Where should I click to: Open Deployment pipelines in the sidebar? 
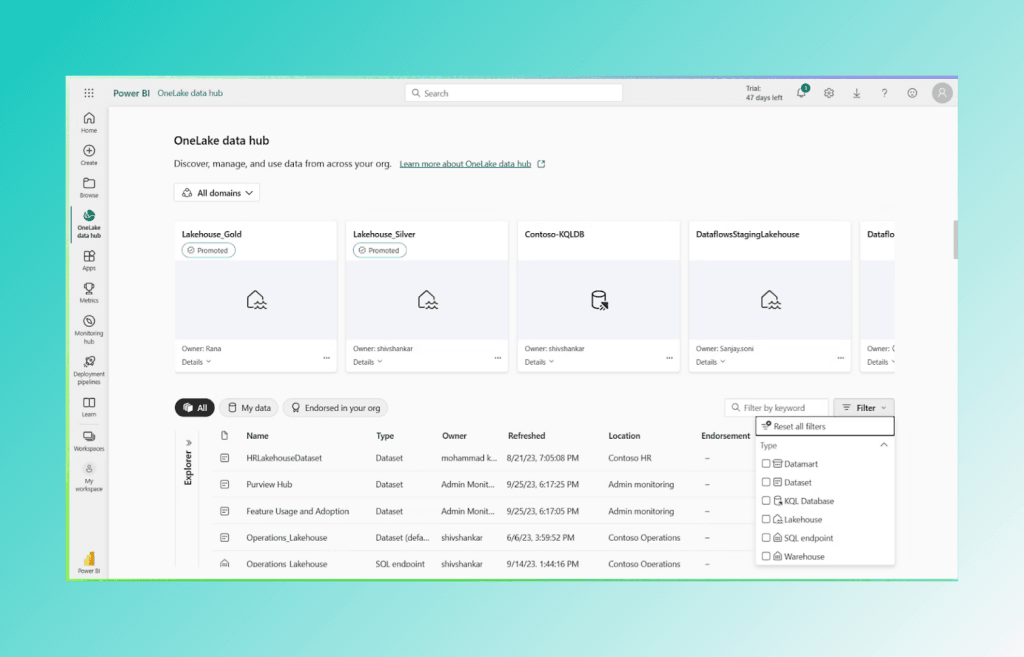pos(89,370)
